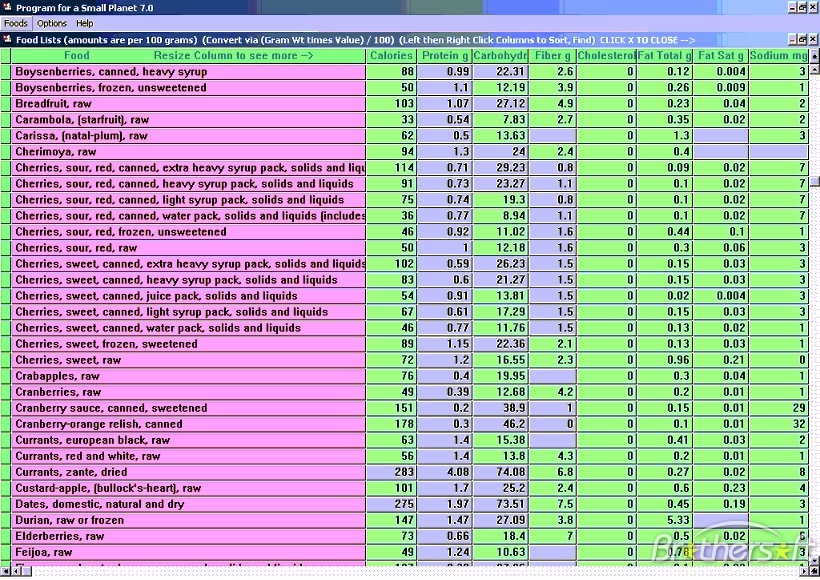This screenshot has height=580, width=820.
Task: Click the Food column header
Action: 188,55
